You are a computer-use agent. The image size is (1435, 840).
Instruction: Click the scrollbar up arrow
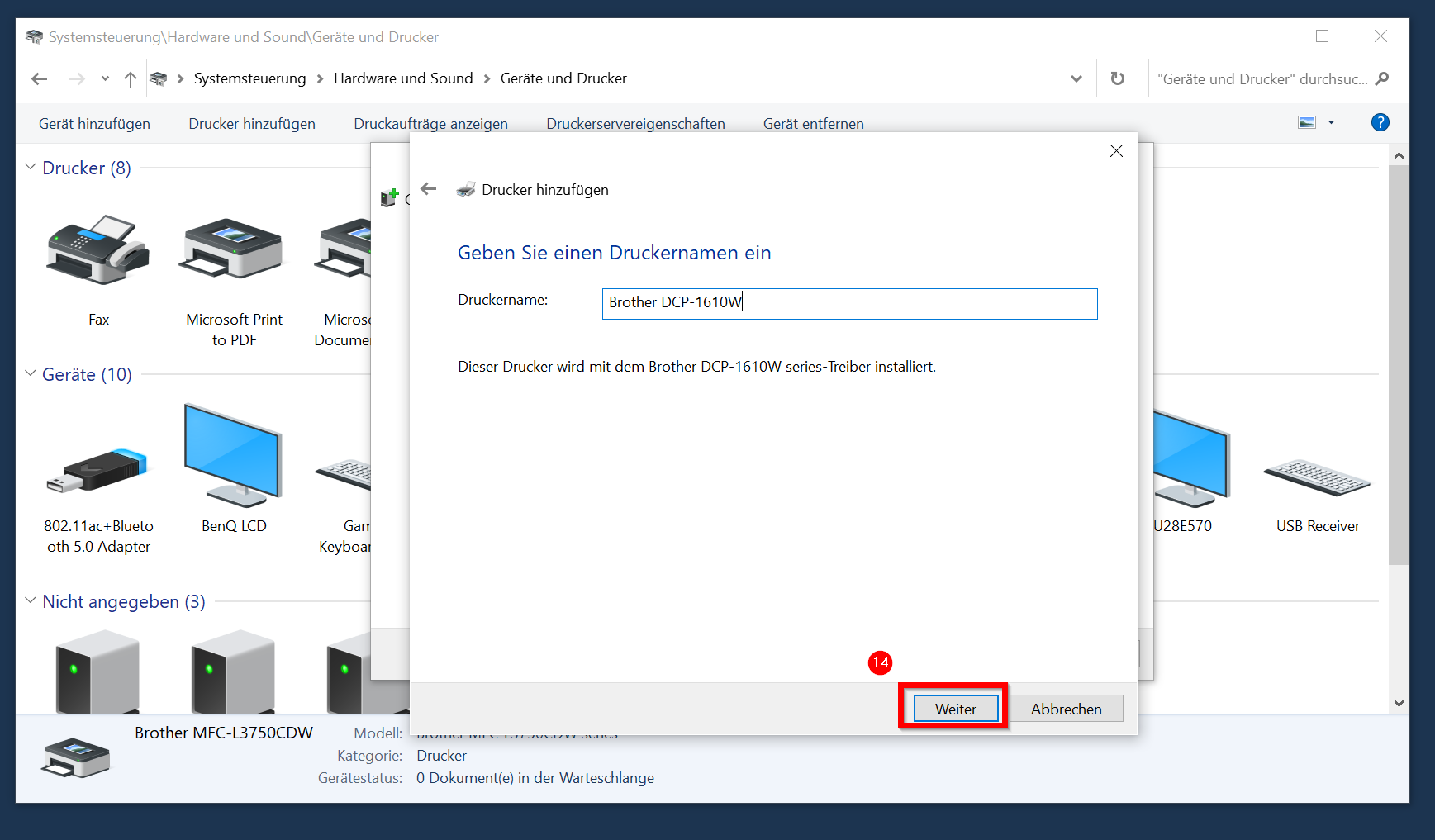click(1399, 155)
